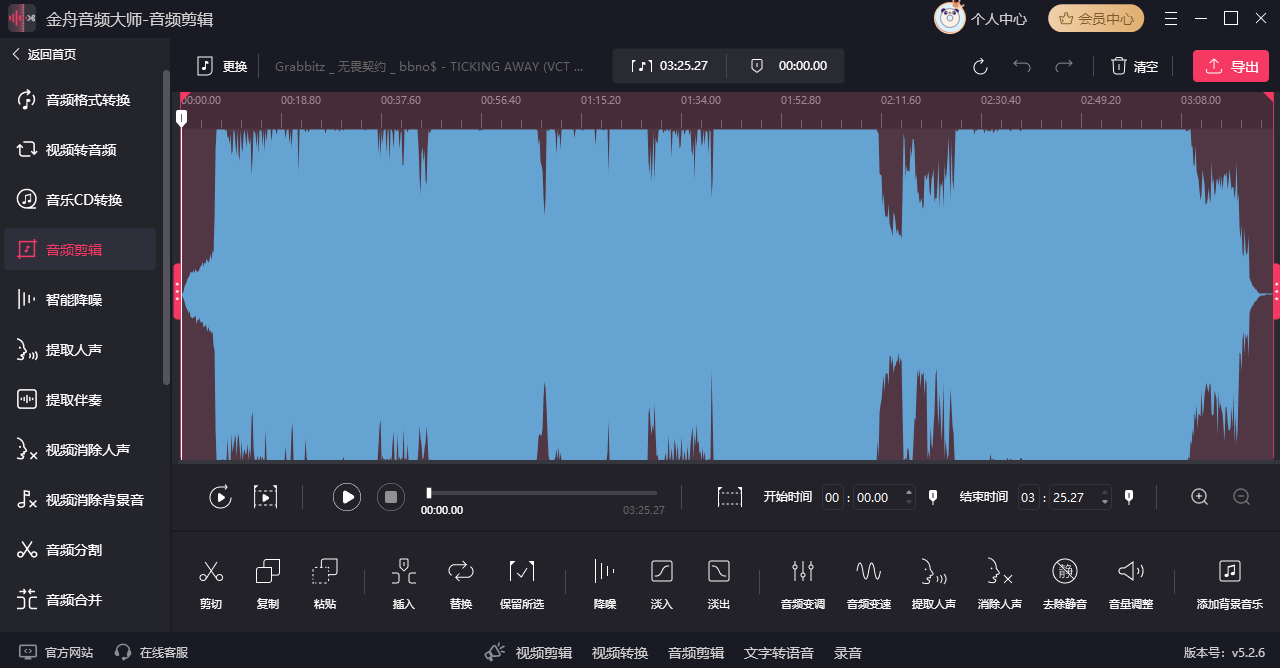Click the 清空 clear button
Image resolution: width=1280 pixels, height=668 pixels.
pos(1134,66)
